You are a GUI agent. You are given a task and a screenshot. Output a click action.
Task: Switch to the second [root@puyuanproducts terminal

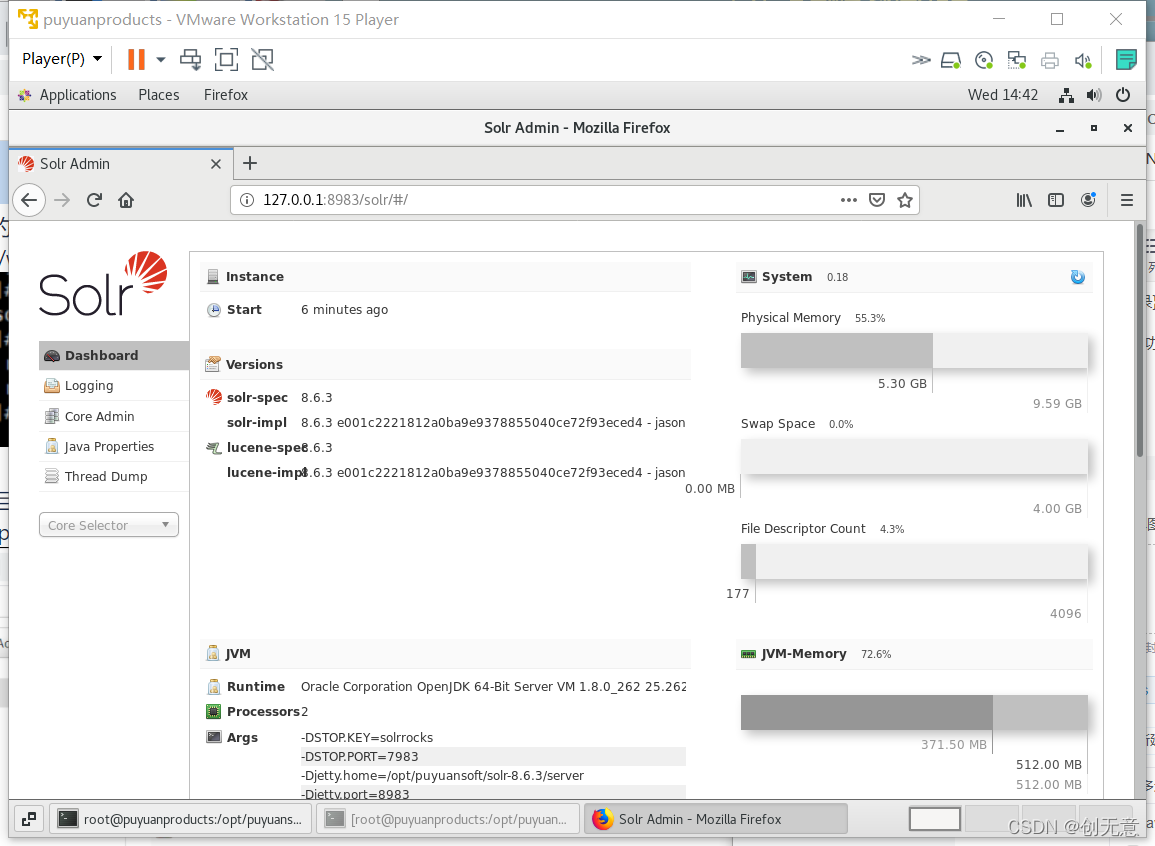pyautogui.click(x=448, y=819)
